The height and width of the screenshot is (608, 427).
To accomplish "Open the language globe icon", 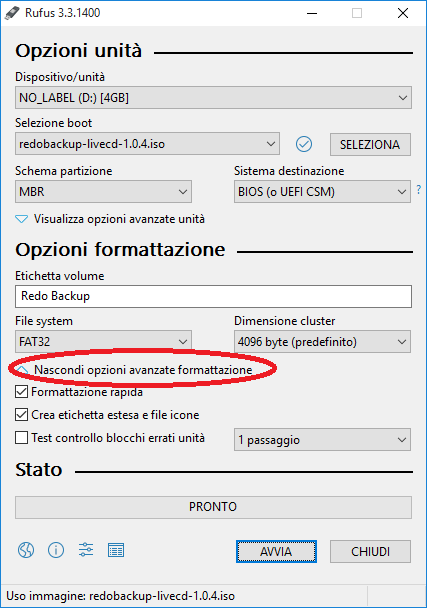I will click(x=26, y=550).
